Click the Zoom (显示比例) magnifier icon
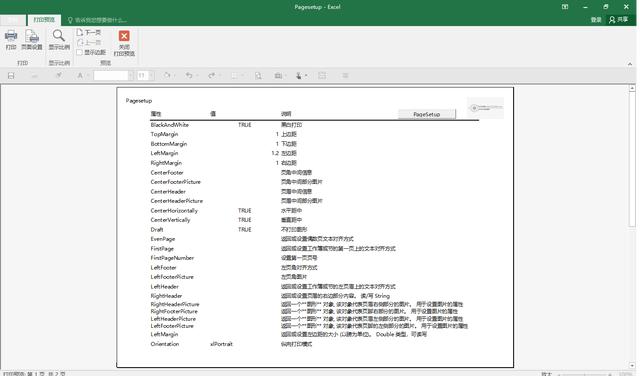Screen dimensions: 640x376 59,36
